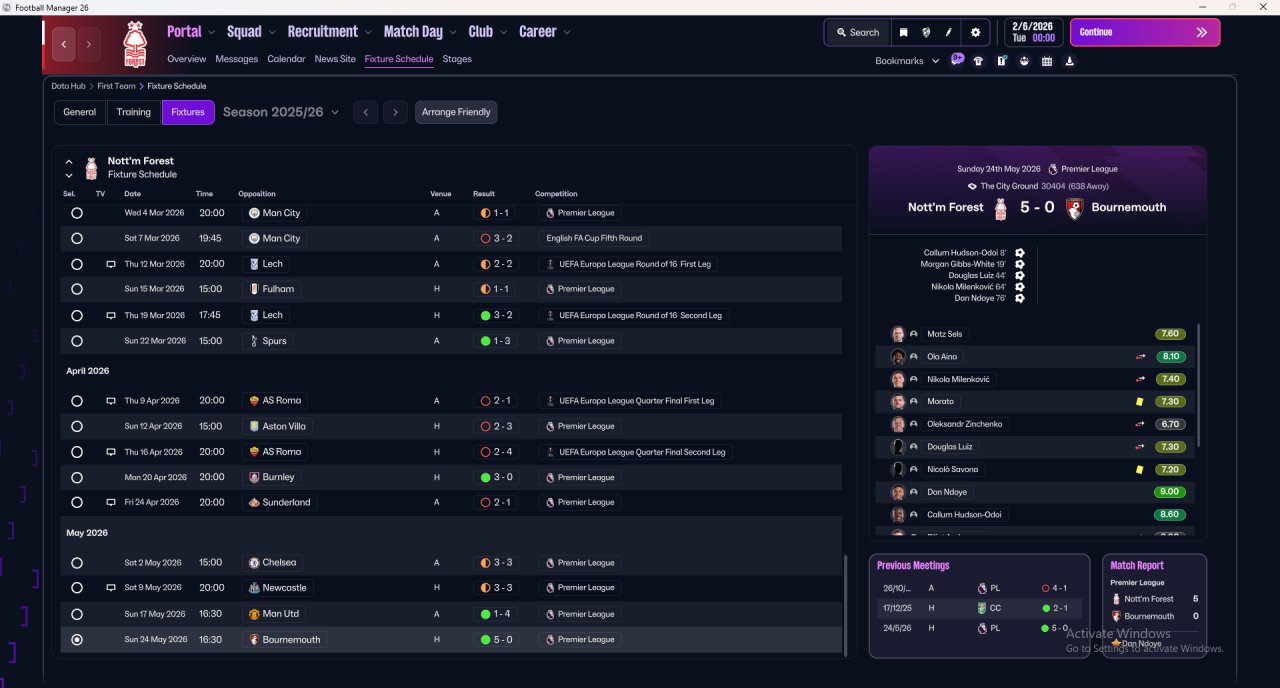Click the date display 2/6/2026 Tue
1280x688 pixels.
1034,32
